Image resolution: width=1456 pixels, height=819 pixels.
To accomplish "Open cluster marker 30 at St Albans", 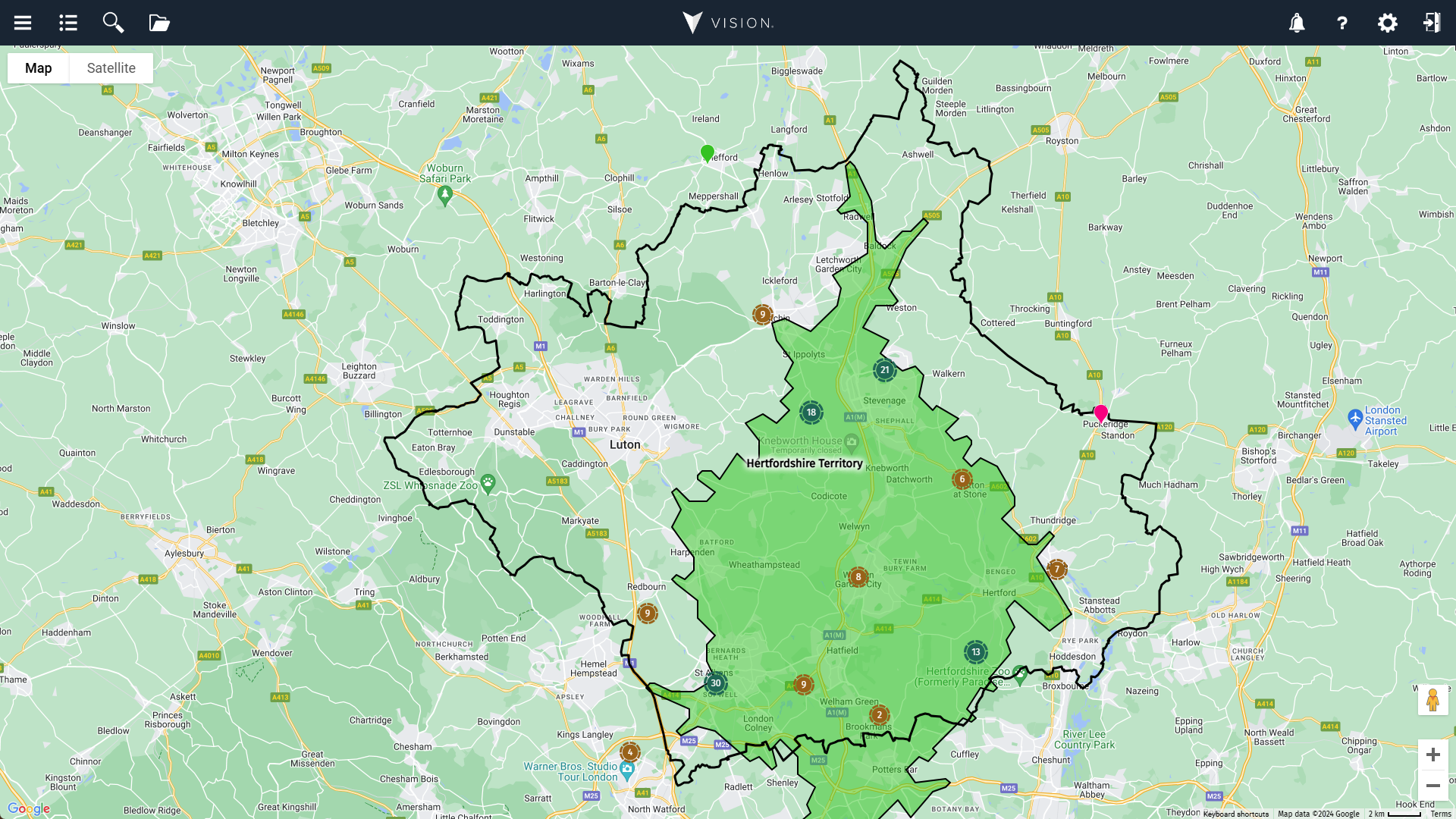I will tap(716, 683).
